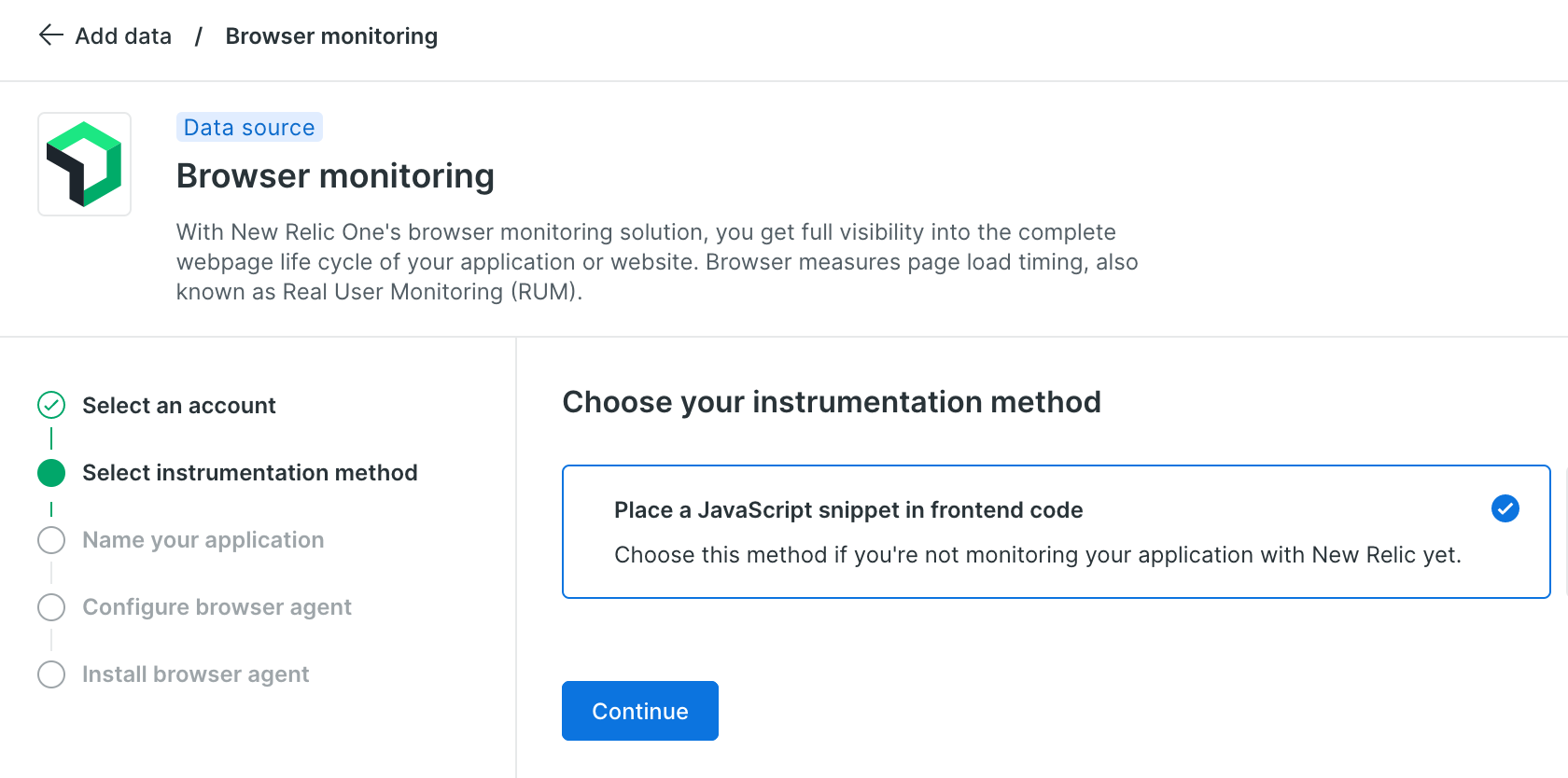Open the Select an account step

tap(178, 405)
